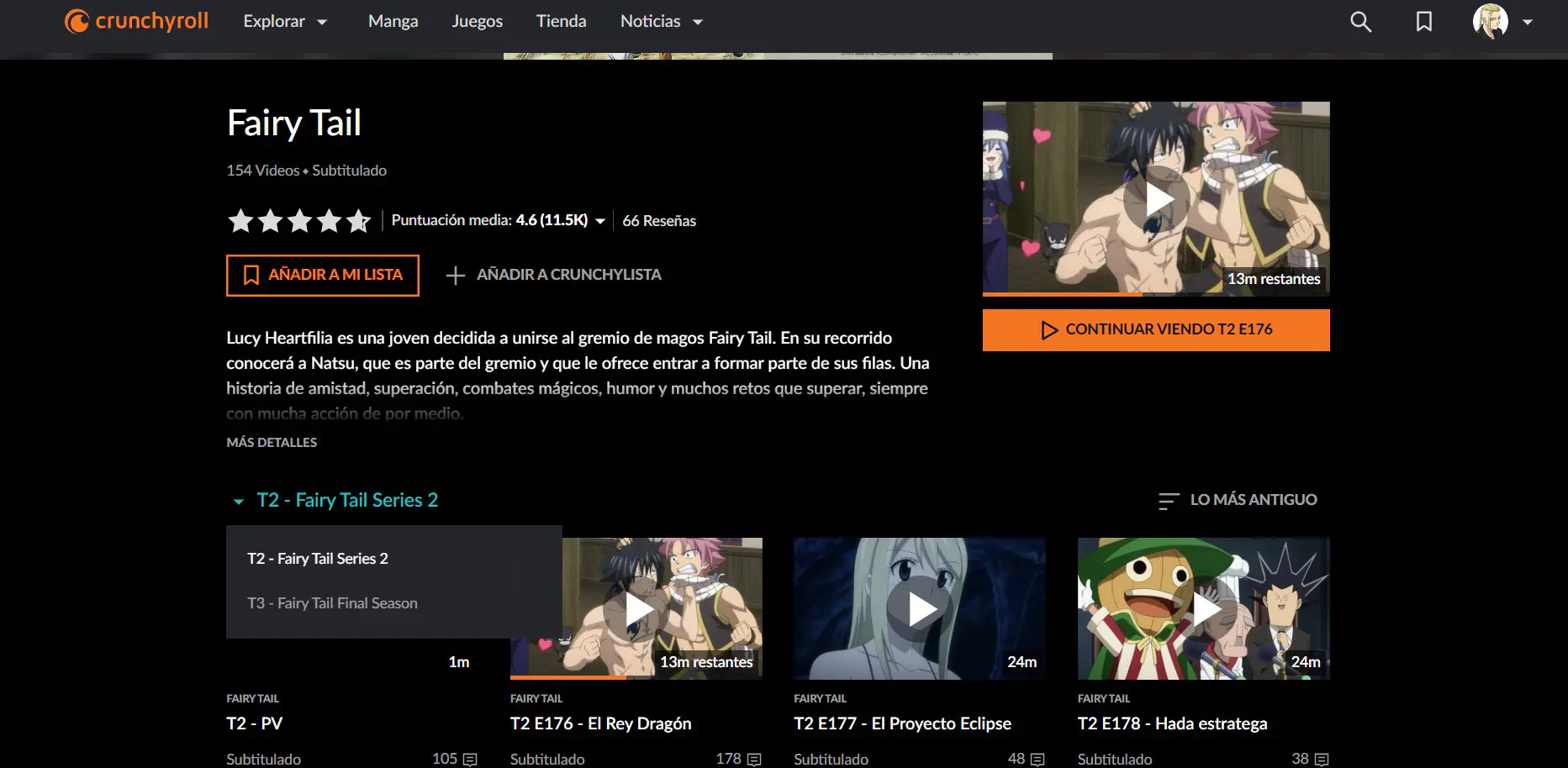The width and height of the screenshot is (1568, 768).
Task: Play the hero preview thumbnail video
Action: tap(1156, 198)
